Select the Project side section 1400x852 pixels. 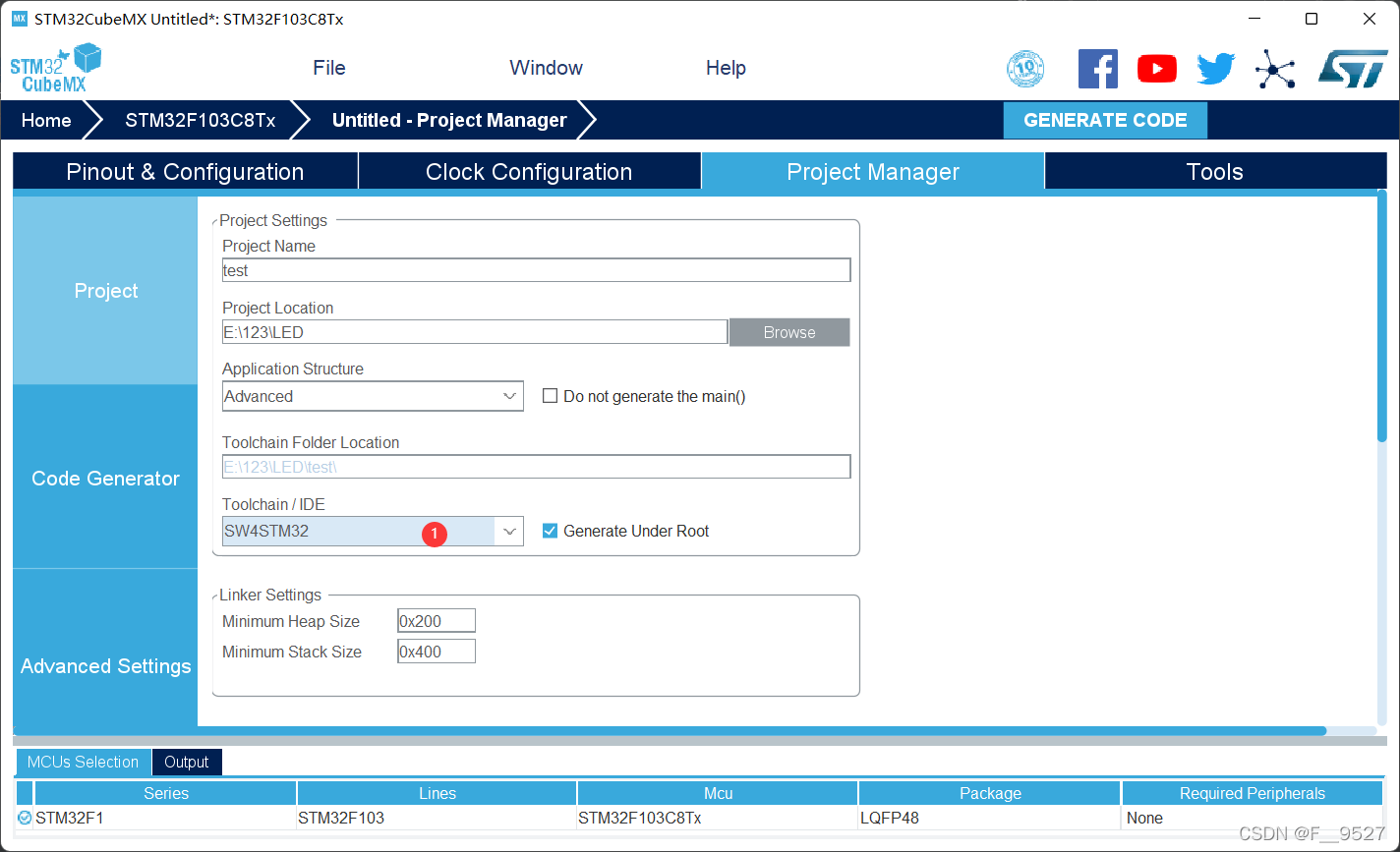pyautogui.click(x=105, y=291)
